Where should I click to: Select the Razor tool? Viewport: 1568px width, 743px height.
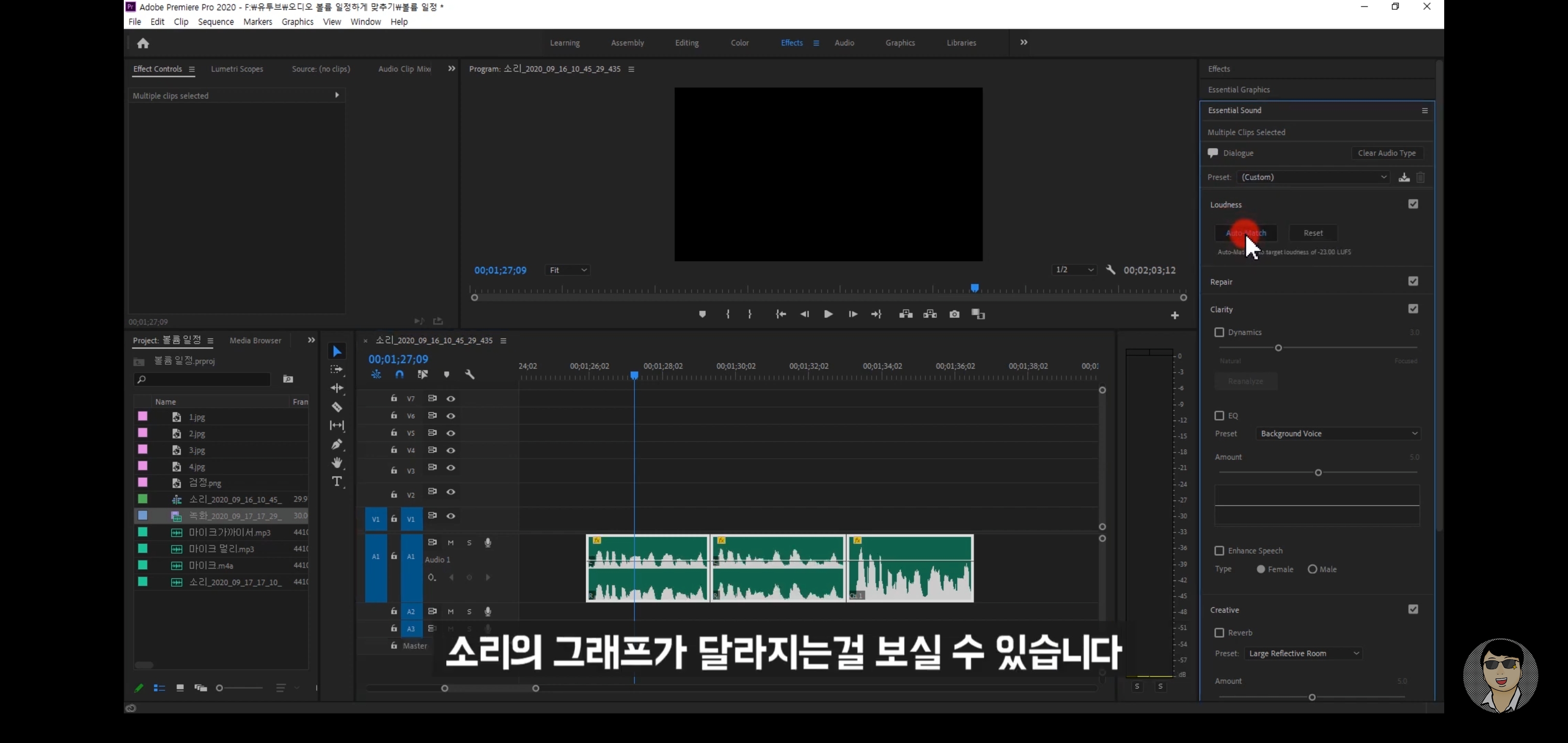click(x=337, y=407)
